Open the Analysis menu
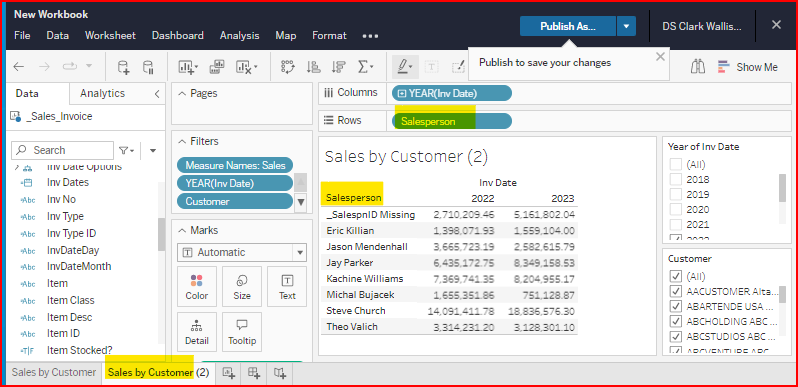The height and width of the screenshot is (387, 798). (239, 36)
